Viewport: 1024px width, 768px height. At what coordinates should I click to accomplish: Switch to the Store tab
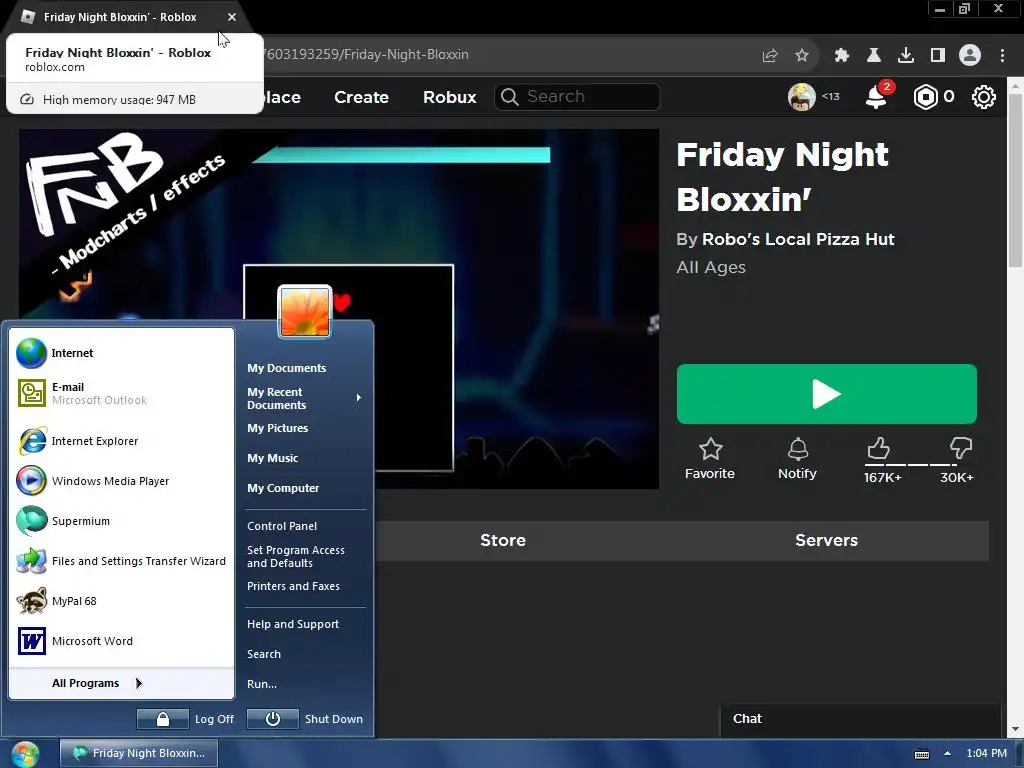(x=503, y=541)
